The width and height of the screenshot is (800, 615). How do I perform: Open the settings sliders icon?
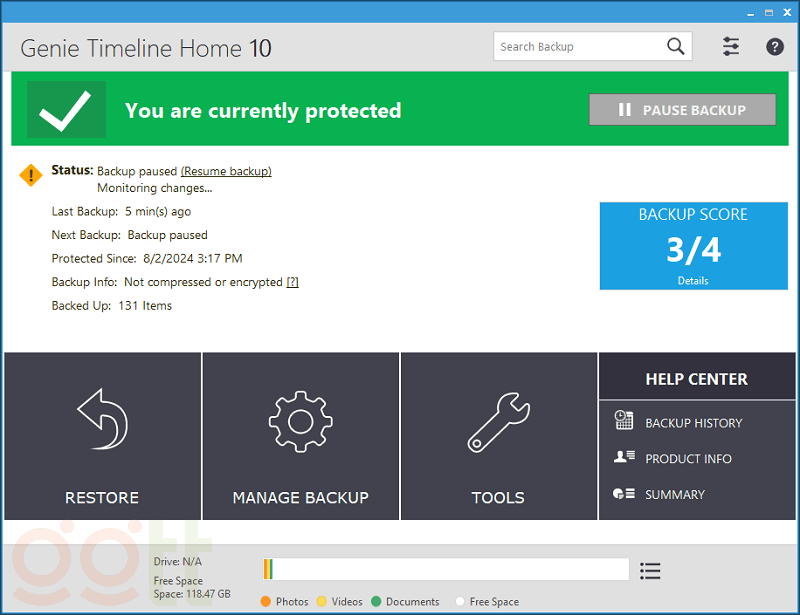click(731, 47)
